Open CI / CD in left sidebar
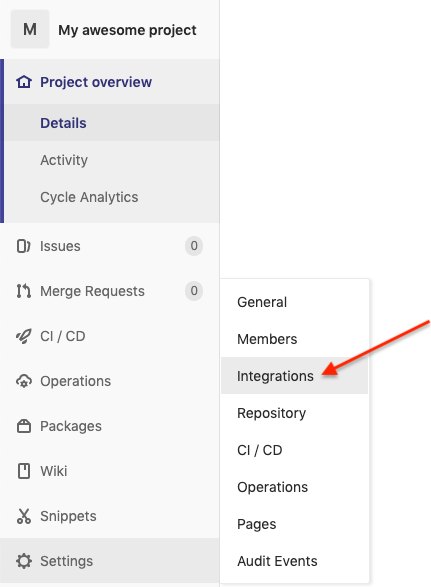Viewport: 431px width, 587px height. (63, 336)
